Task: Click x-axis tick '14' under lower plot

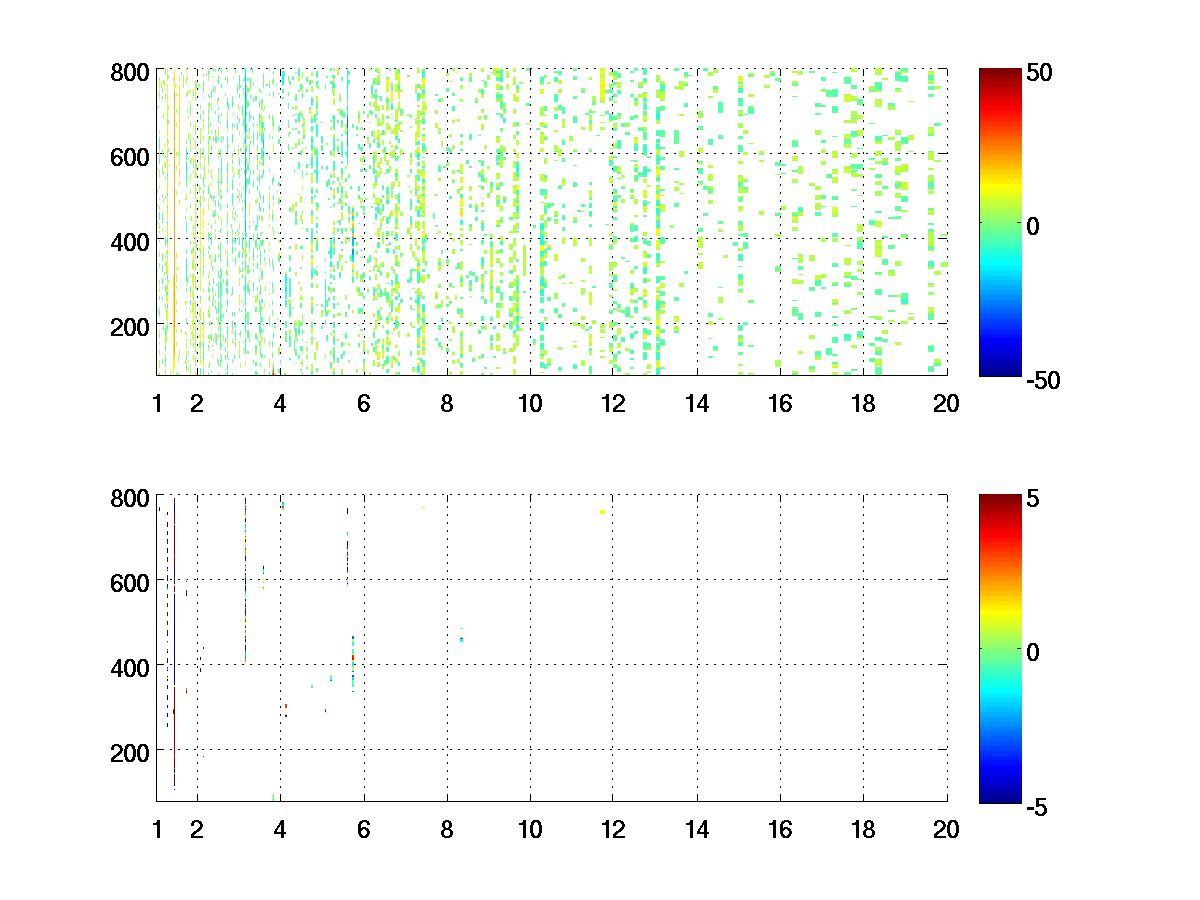Action: click(697, 829)
